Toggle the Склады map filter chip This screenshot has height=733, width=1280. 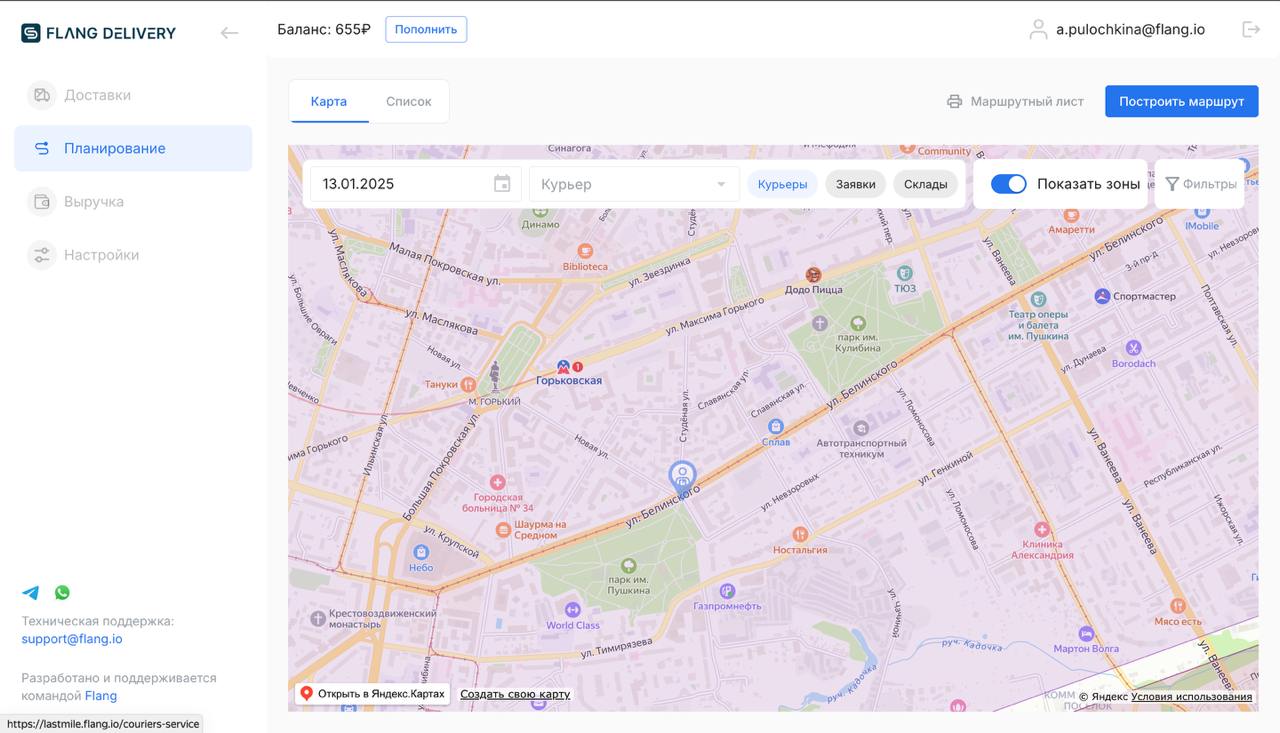click(x=925, y=184)
